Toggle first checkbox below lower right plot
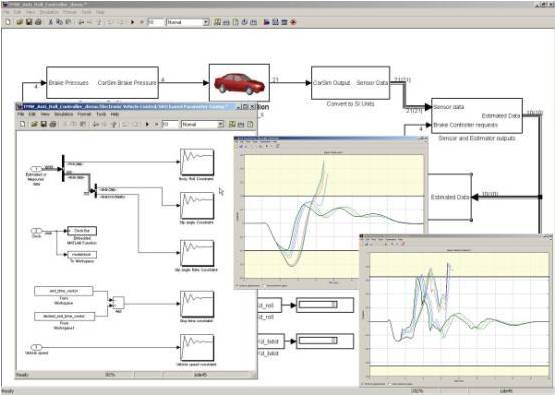 362,384
